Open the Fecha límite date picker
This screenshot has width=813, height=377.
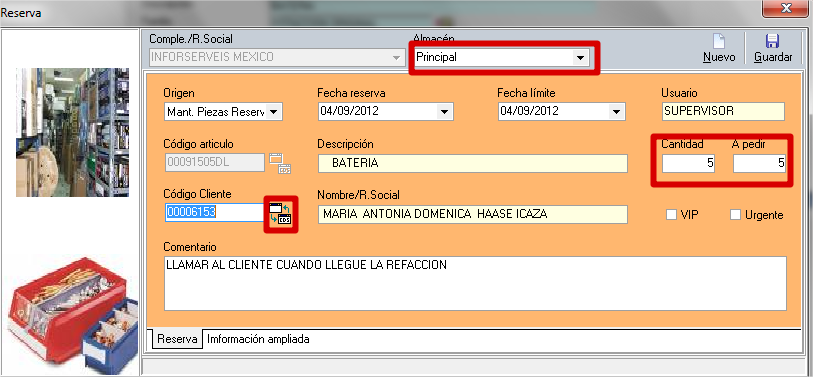point(615,111)
